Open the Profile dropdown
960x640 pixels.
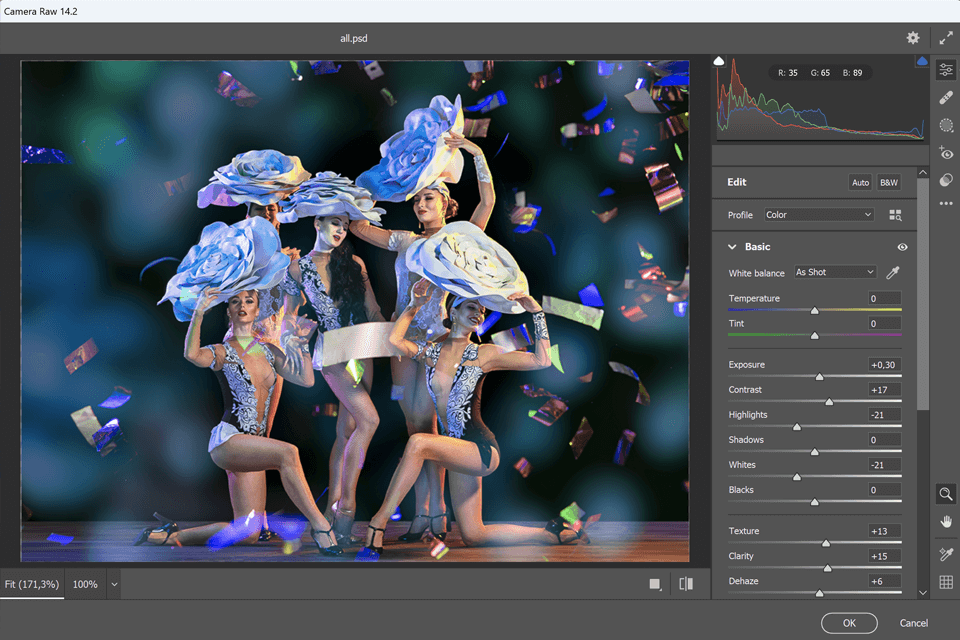[818, 215]
